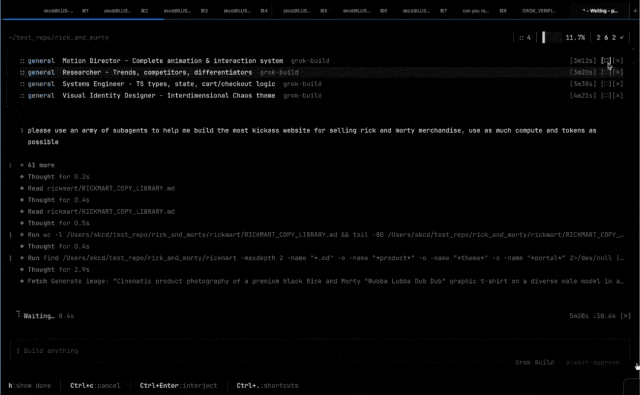
Task: Expand the 'Run find' command output
Action: pos(325,258)
